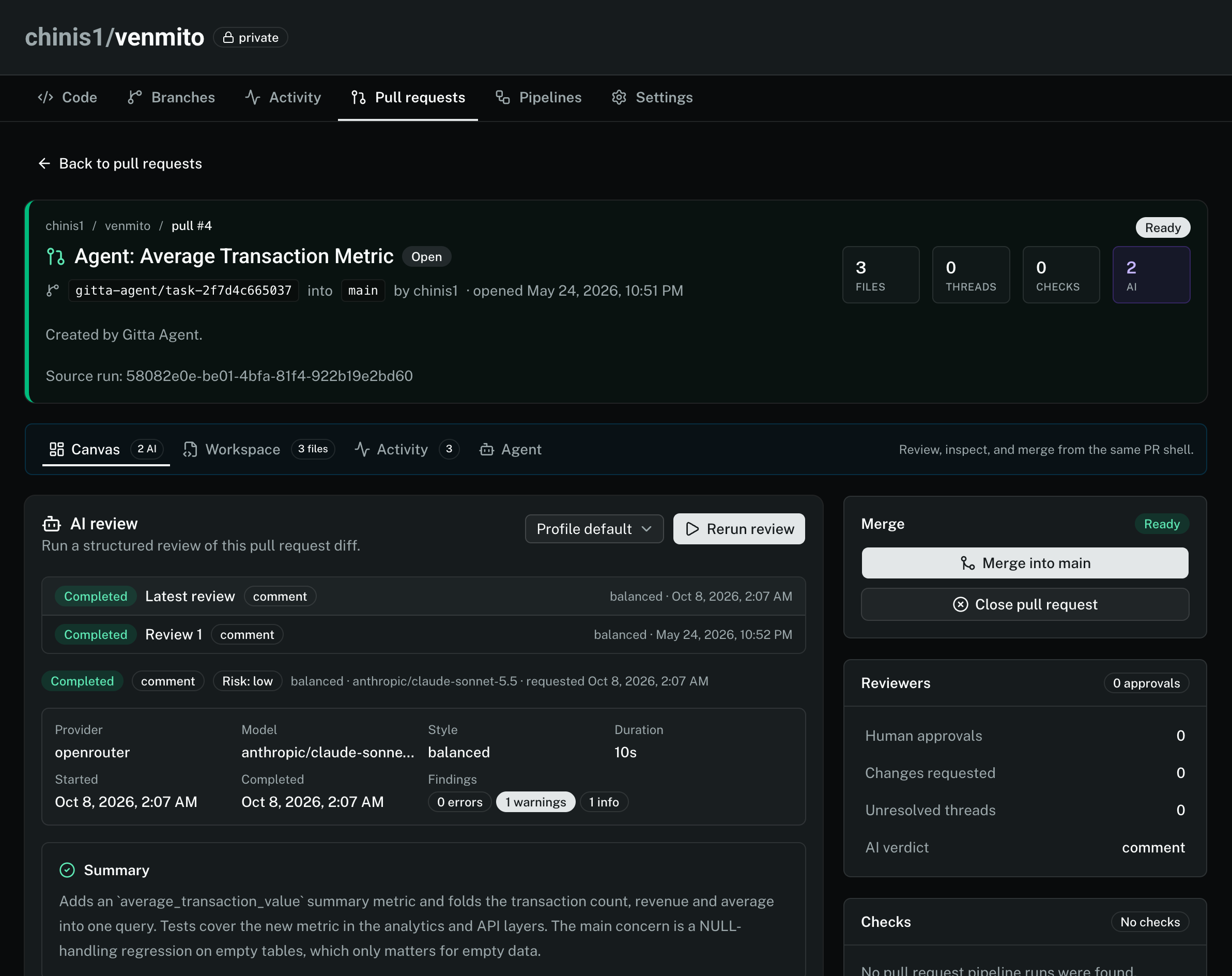
Task: Click the 1 info findings badge
Action: click(604, 802)
